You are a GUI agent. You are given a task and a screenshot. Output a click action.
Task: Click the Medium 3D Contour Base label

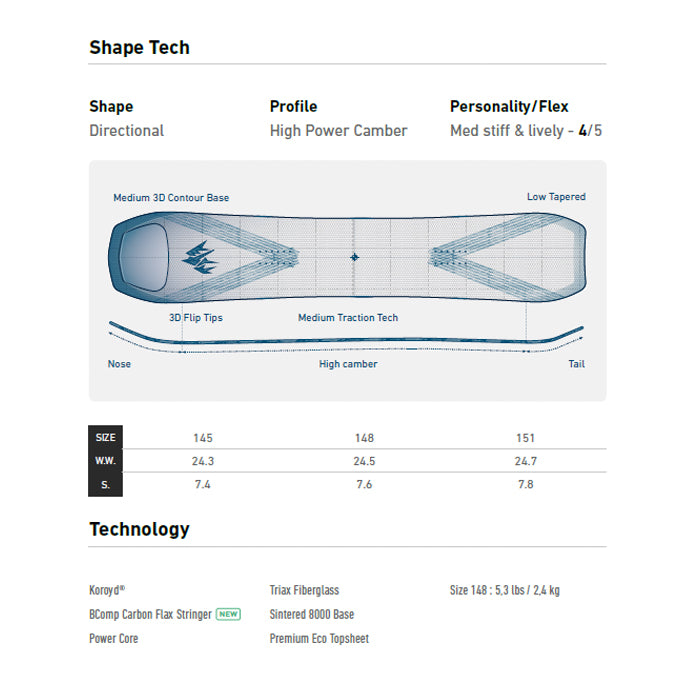pyautogui.click(x=171, y=198)
